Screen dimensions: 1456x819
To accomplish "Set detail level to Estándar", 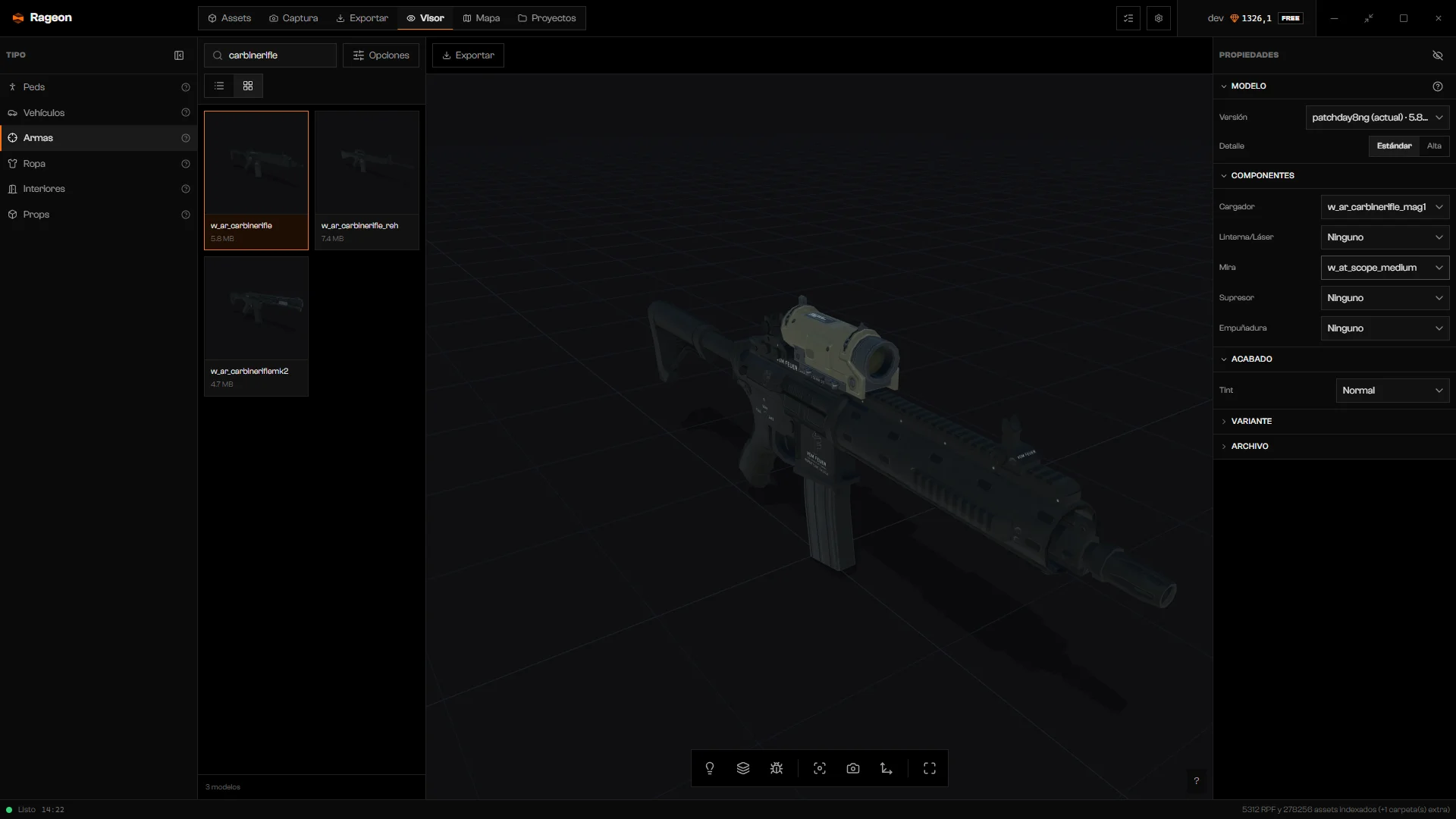I will pos(1394,146).
